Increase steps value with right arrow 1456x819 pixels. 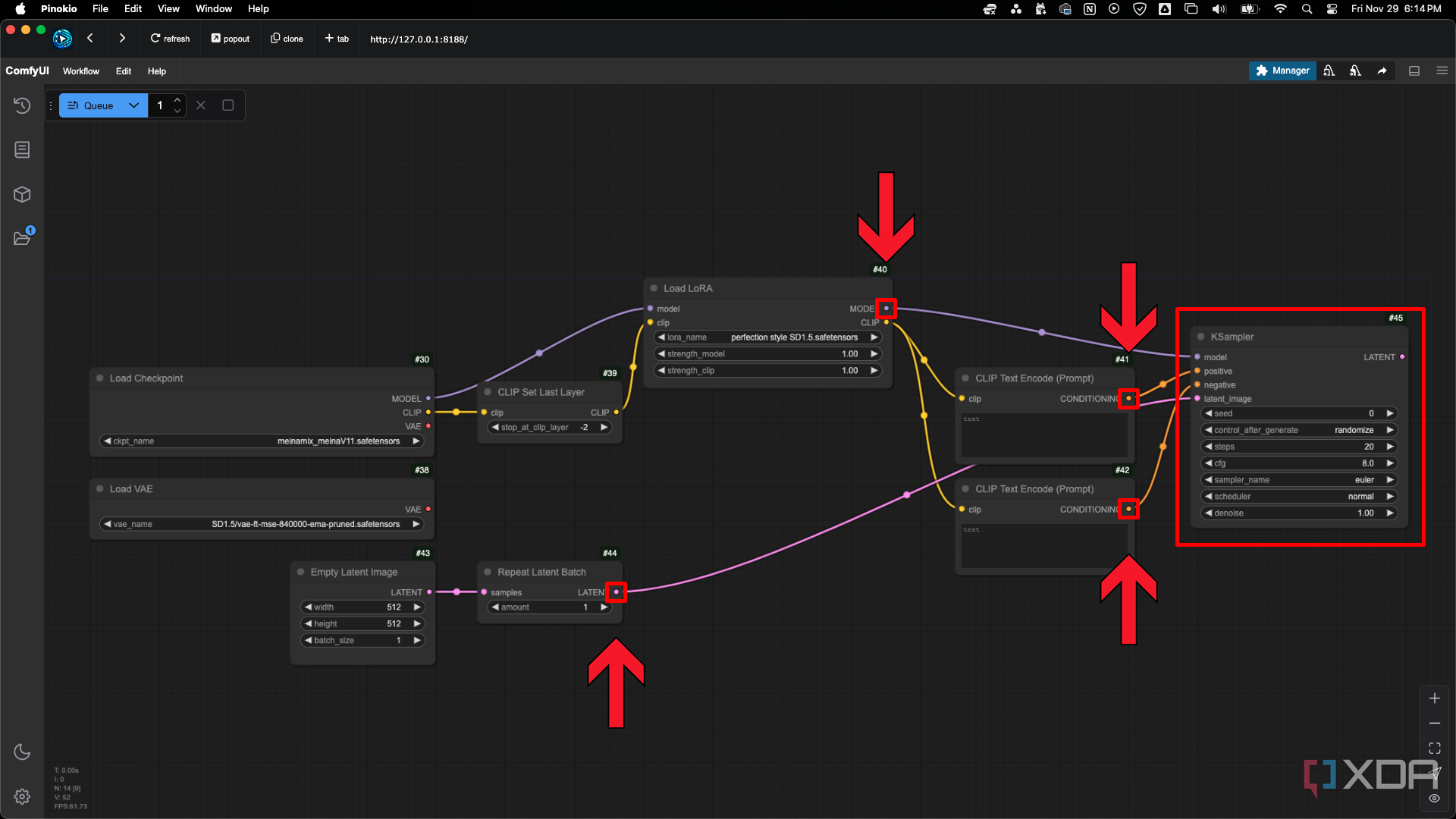point(1390,447)
